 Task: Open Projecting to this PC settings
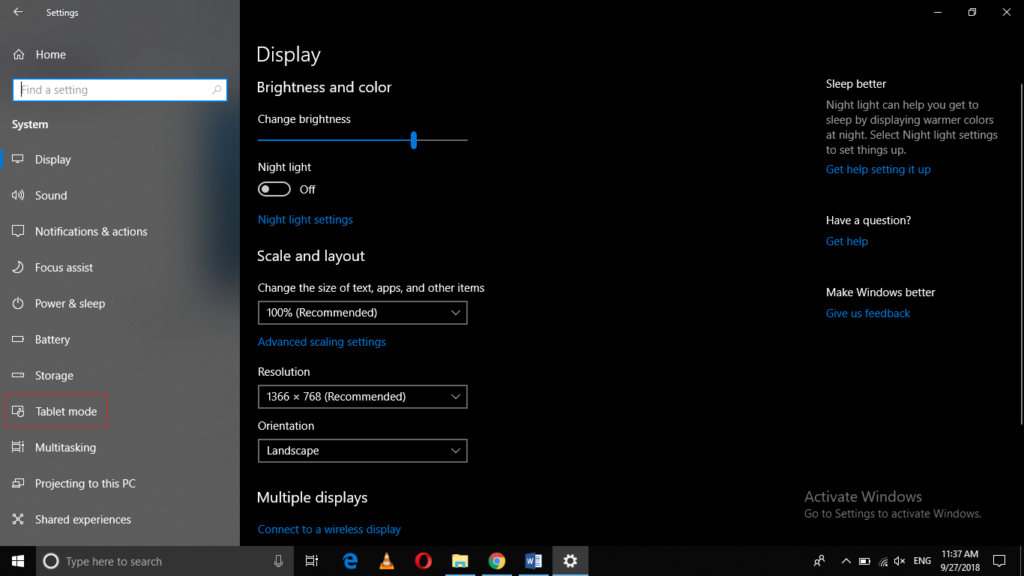[x=82, y=483]
